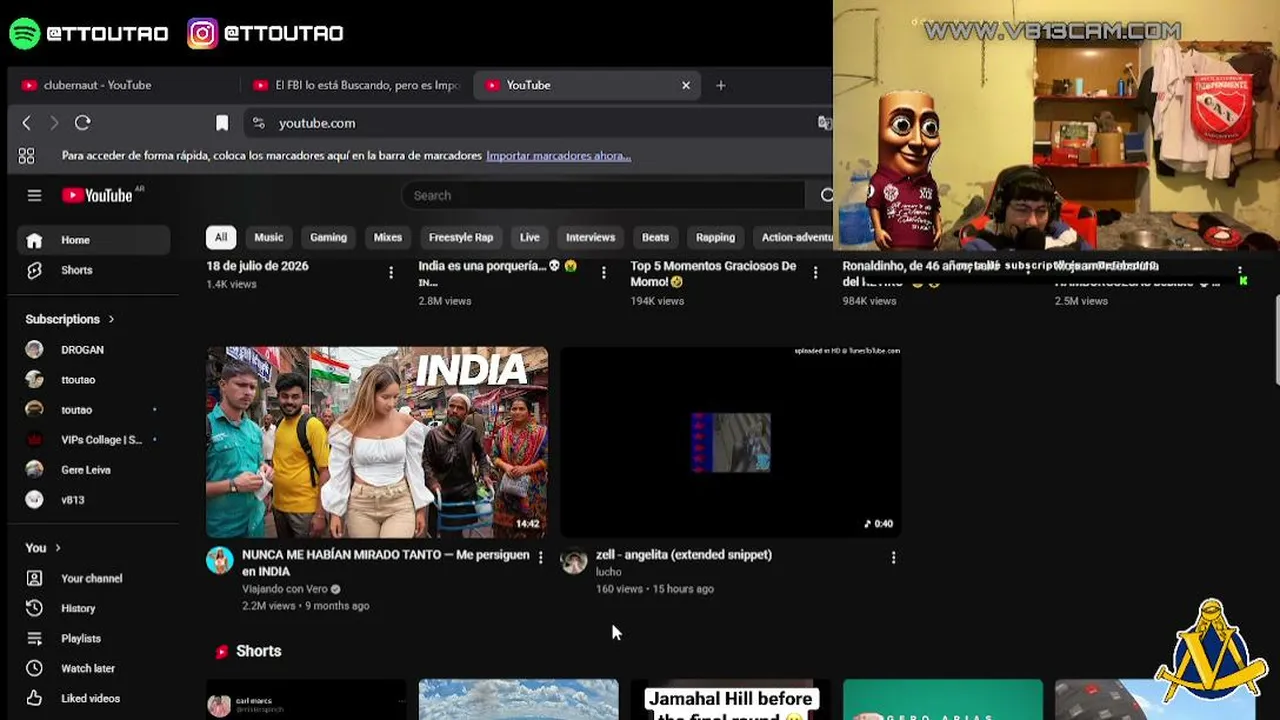1280x720 pixels.
Task: Click the YouTube logo in the page header
Action: [98, 196]
